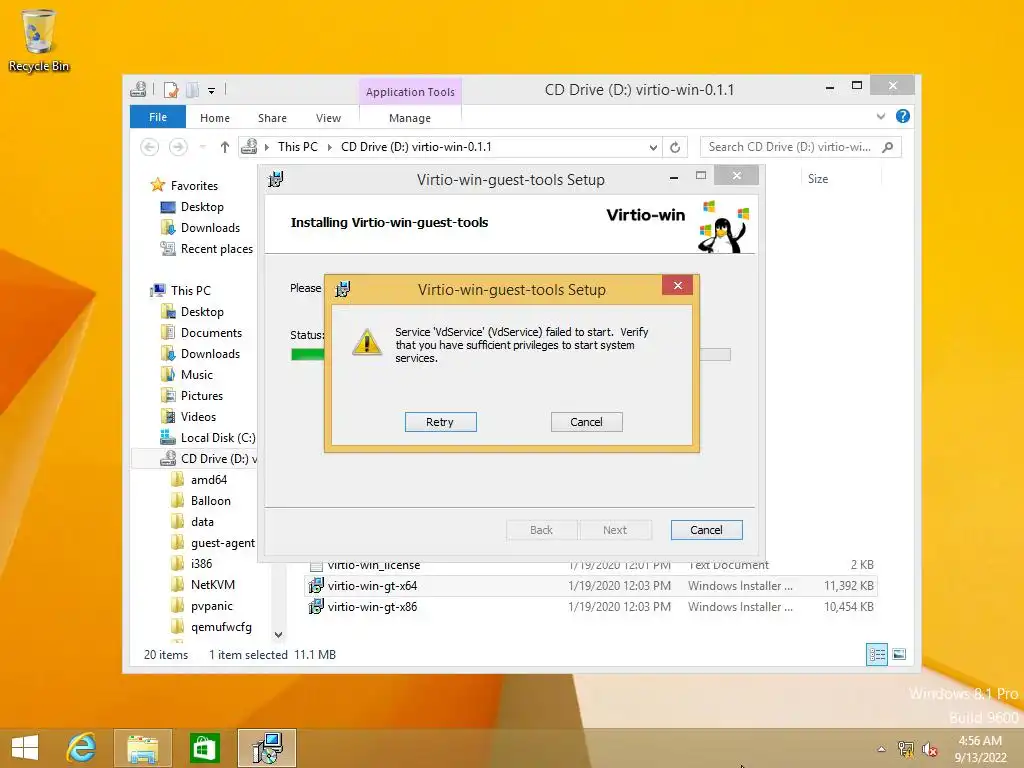Image resolution: width=1024 pixels, height=768 pixels.
Task: Open the i386 folder in tree
Action: 201,564
